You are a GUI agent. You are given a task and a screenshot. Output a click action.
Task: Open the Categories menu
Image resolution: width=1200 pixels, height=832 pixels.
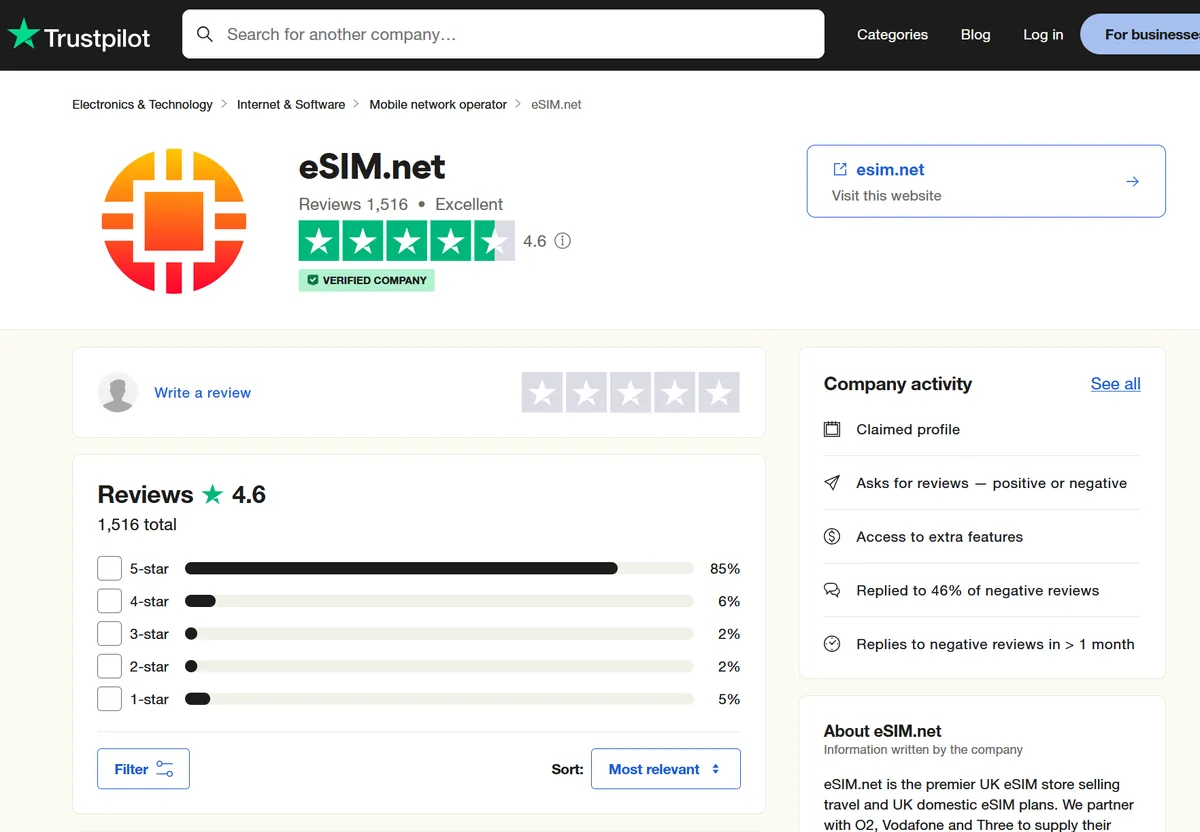pos(892,34)
